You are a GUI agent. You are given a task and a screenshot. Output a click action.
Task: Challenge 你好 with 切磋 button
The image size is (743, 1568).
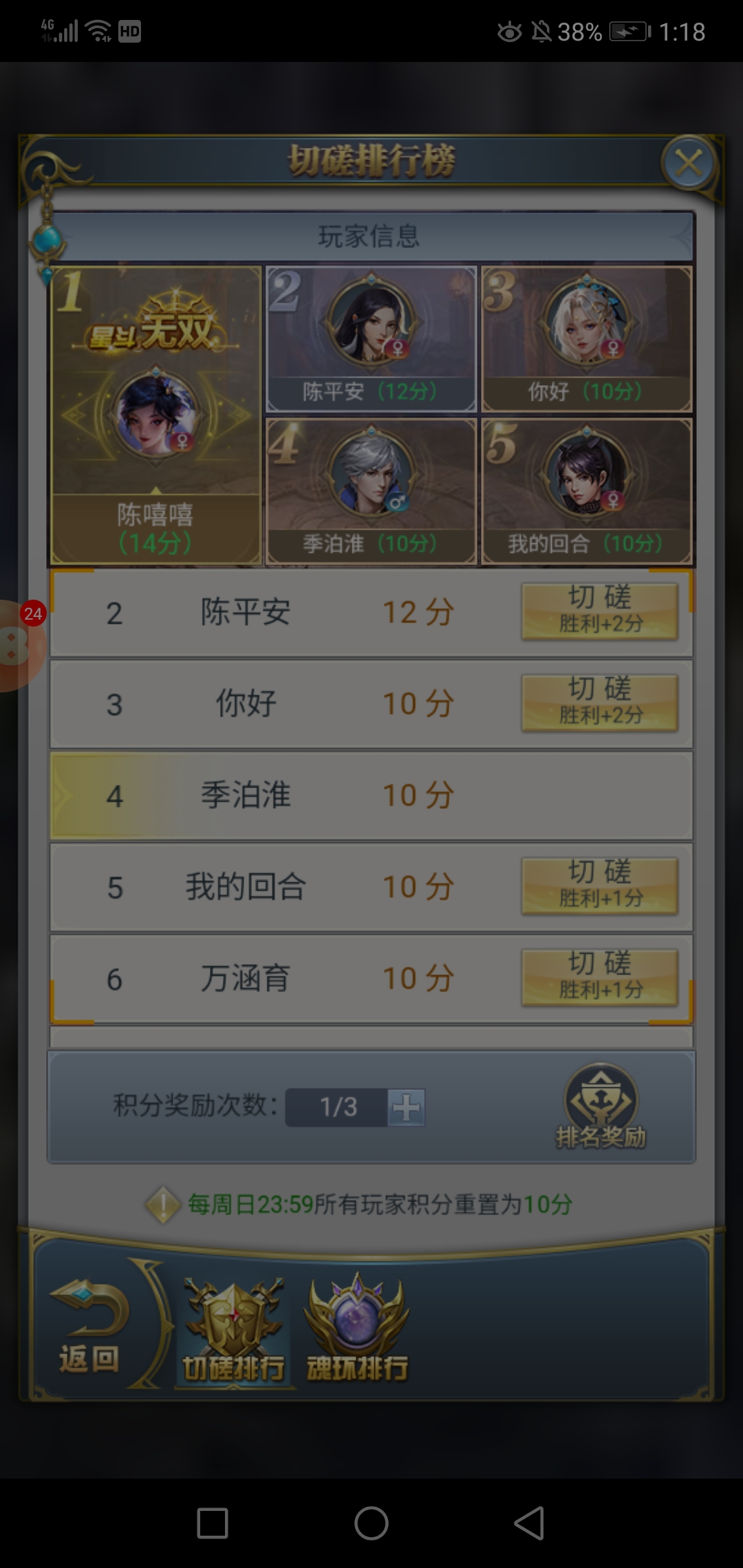tap(600, 703)
